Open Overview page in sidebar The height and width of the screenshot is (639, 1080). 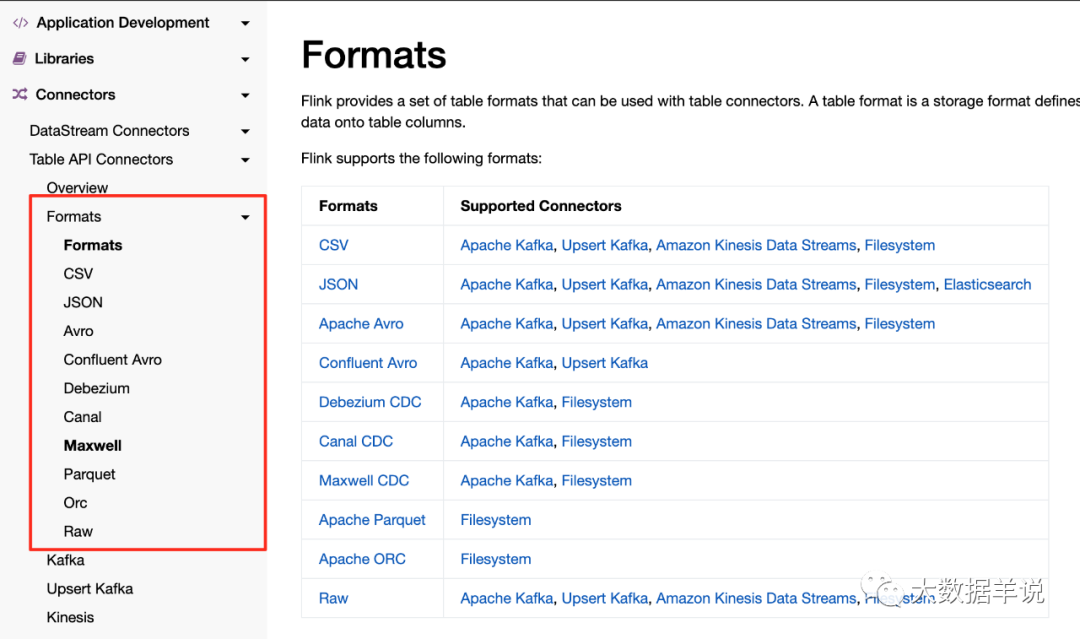click(77, 188)
